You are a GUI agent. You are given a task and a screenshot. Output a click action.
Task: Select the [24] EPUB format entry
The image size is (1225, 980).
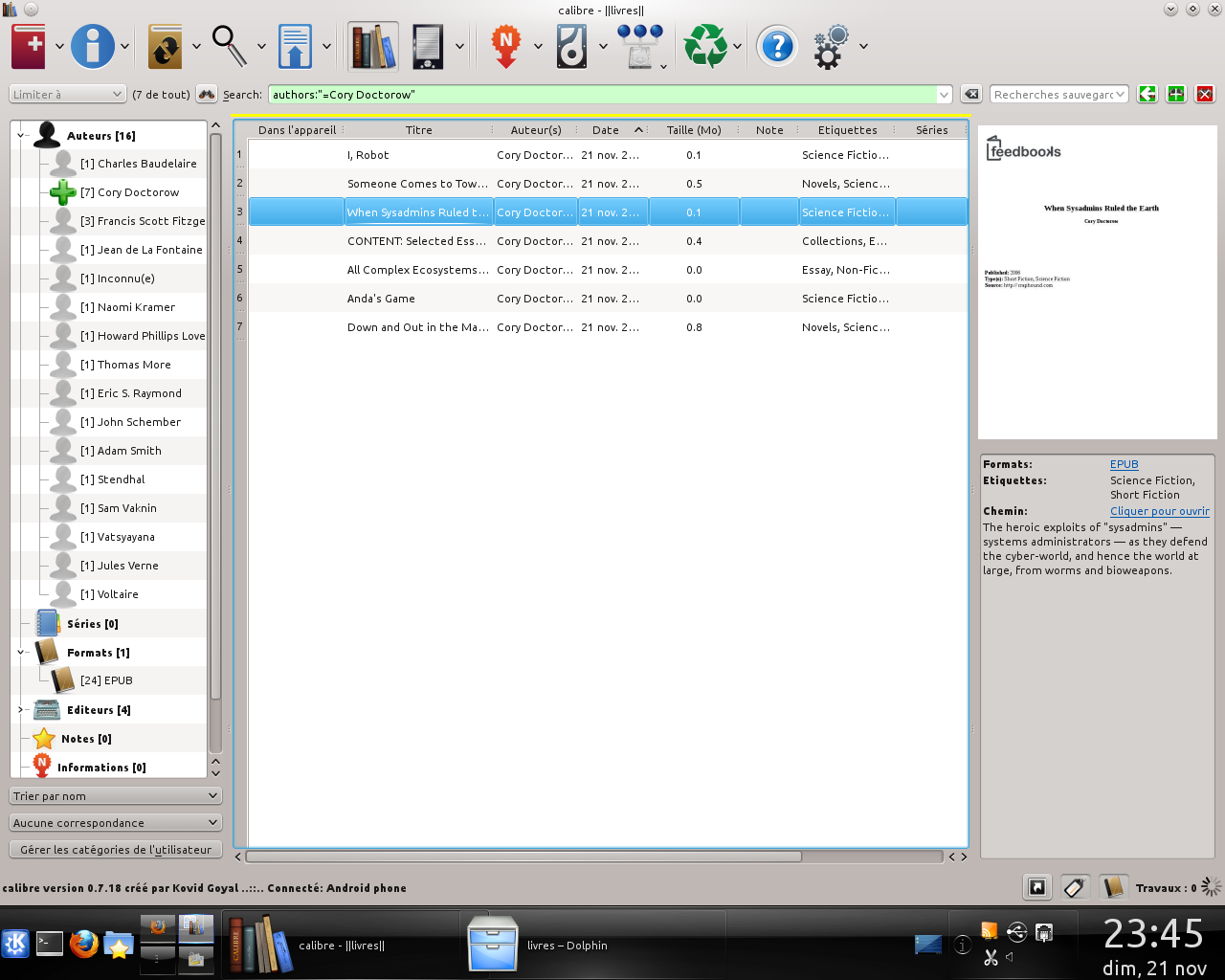coord(105,680)
